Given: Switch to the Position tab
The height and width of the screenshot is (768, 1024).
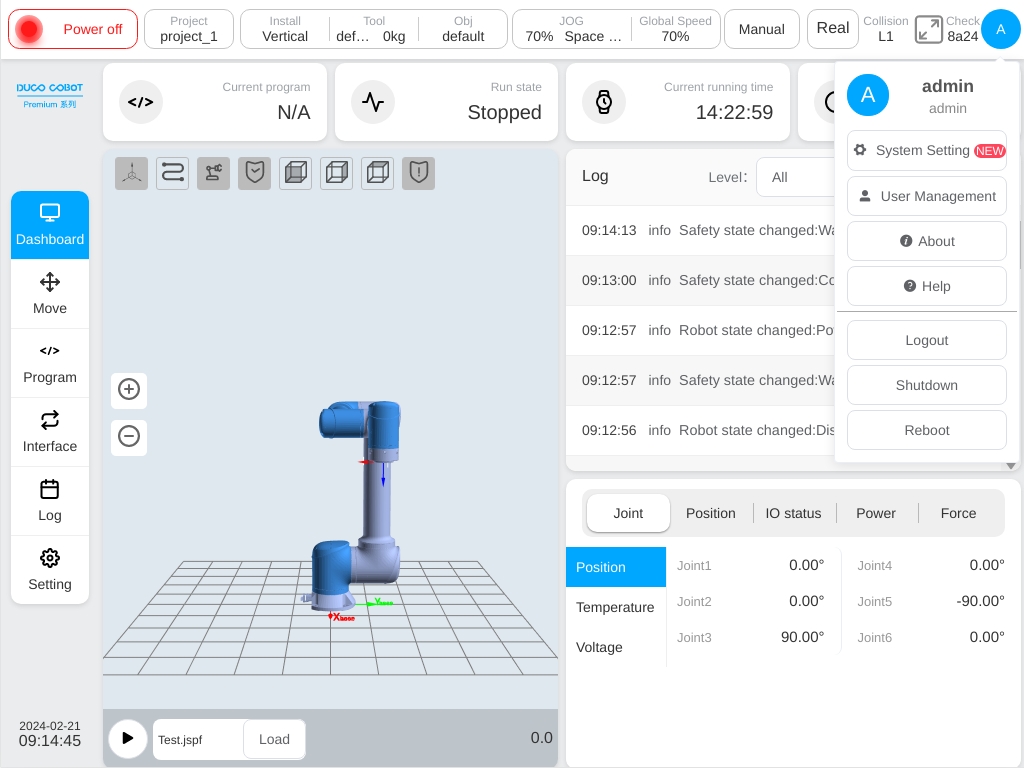Looking at the screenshot, I should click(x=711, y=513).
